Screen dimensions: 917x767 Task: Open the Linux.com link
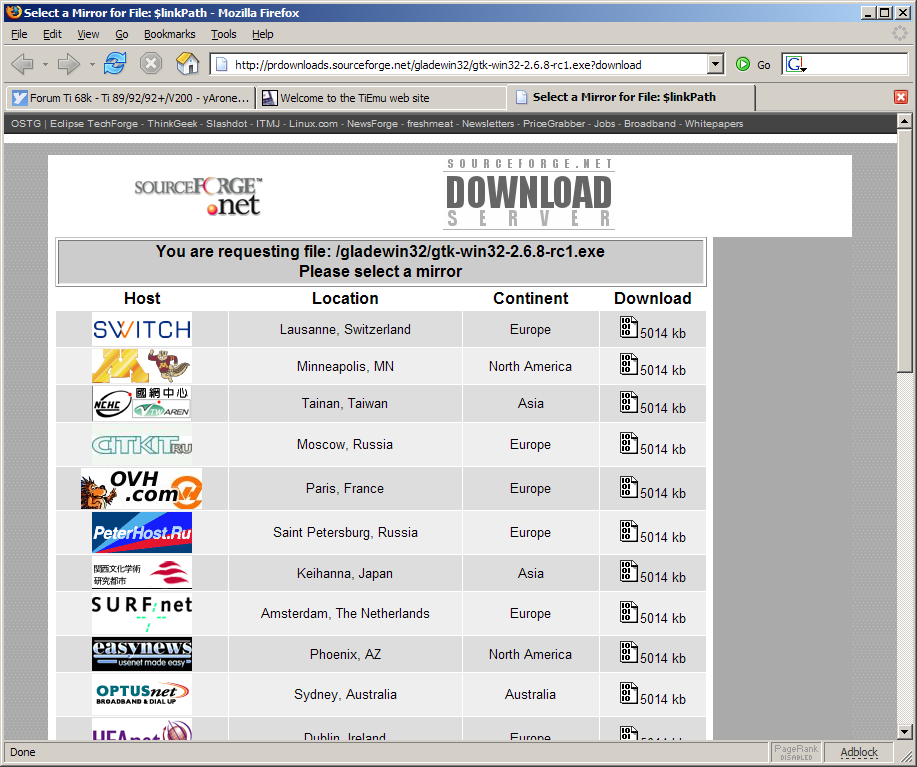pos(313,124)
